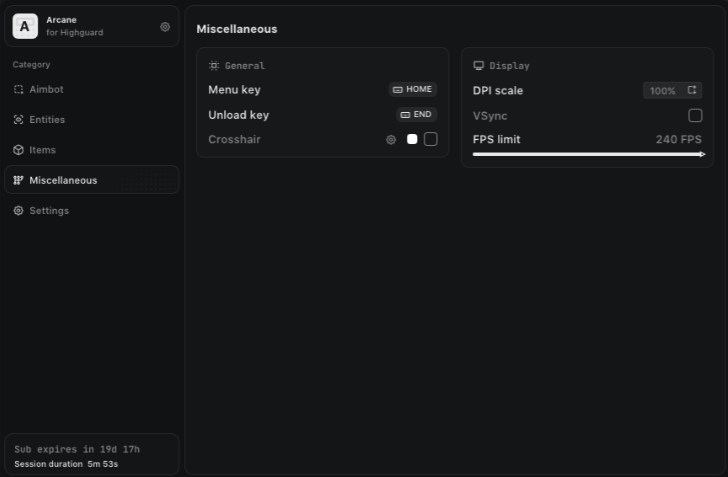The height and width of the screenshot is (477, 728).
Task: Open Crosshair options gear icon
Action: (391, 139)
